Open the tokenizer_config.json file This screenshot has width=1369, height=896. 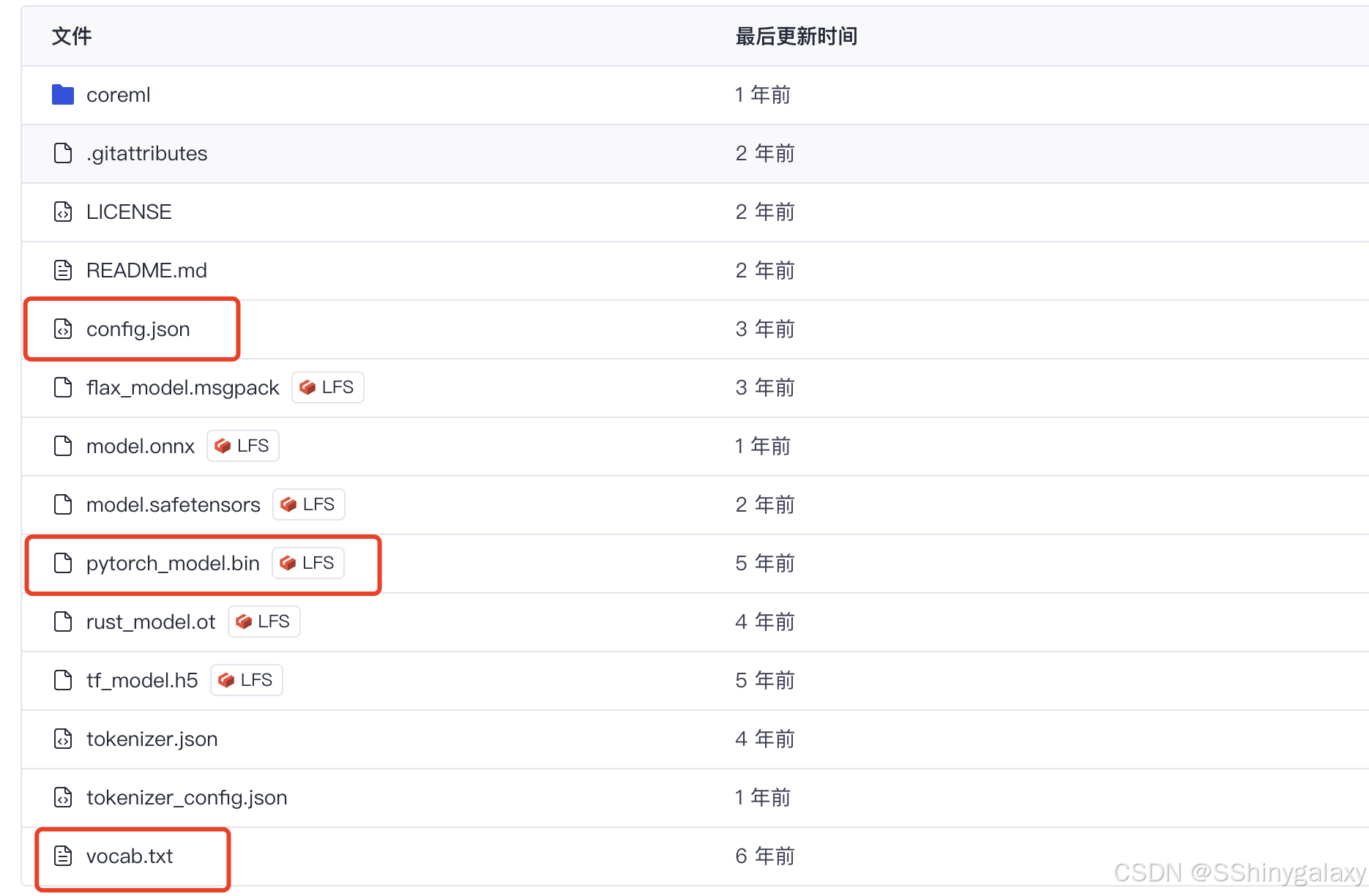pos(187,798)
